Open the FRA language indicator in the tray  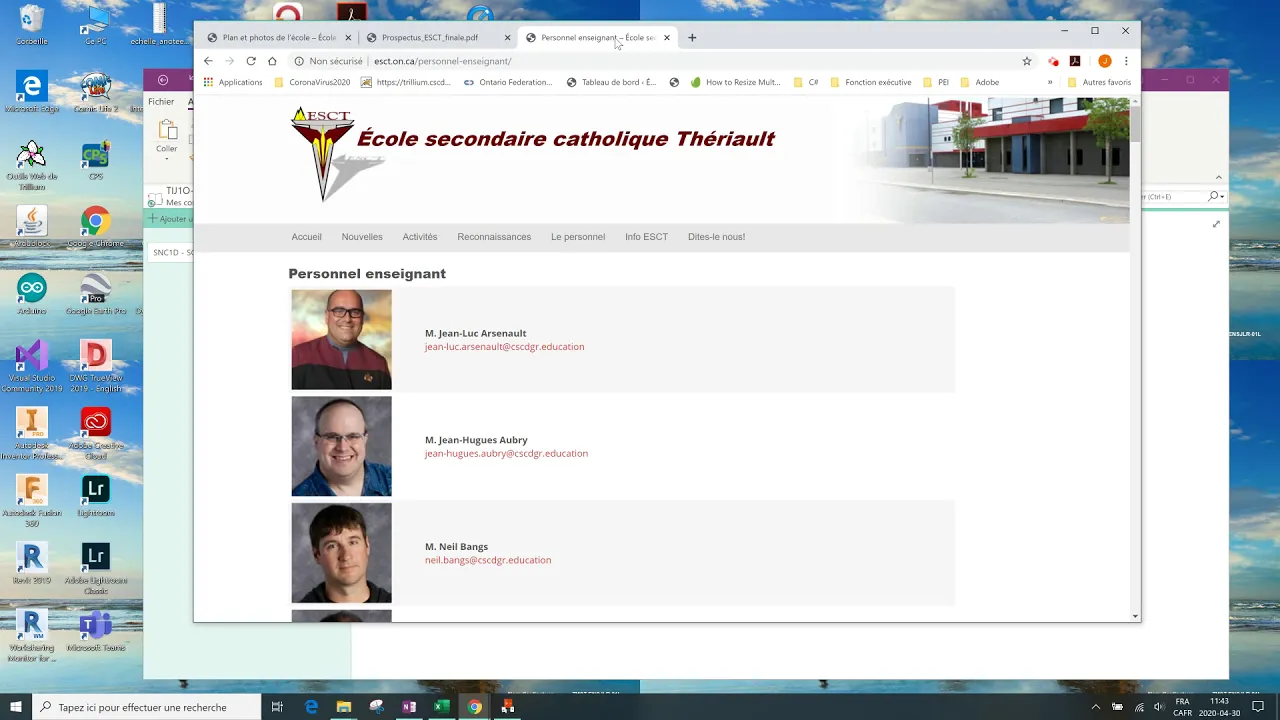1183,702
